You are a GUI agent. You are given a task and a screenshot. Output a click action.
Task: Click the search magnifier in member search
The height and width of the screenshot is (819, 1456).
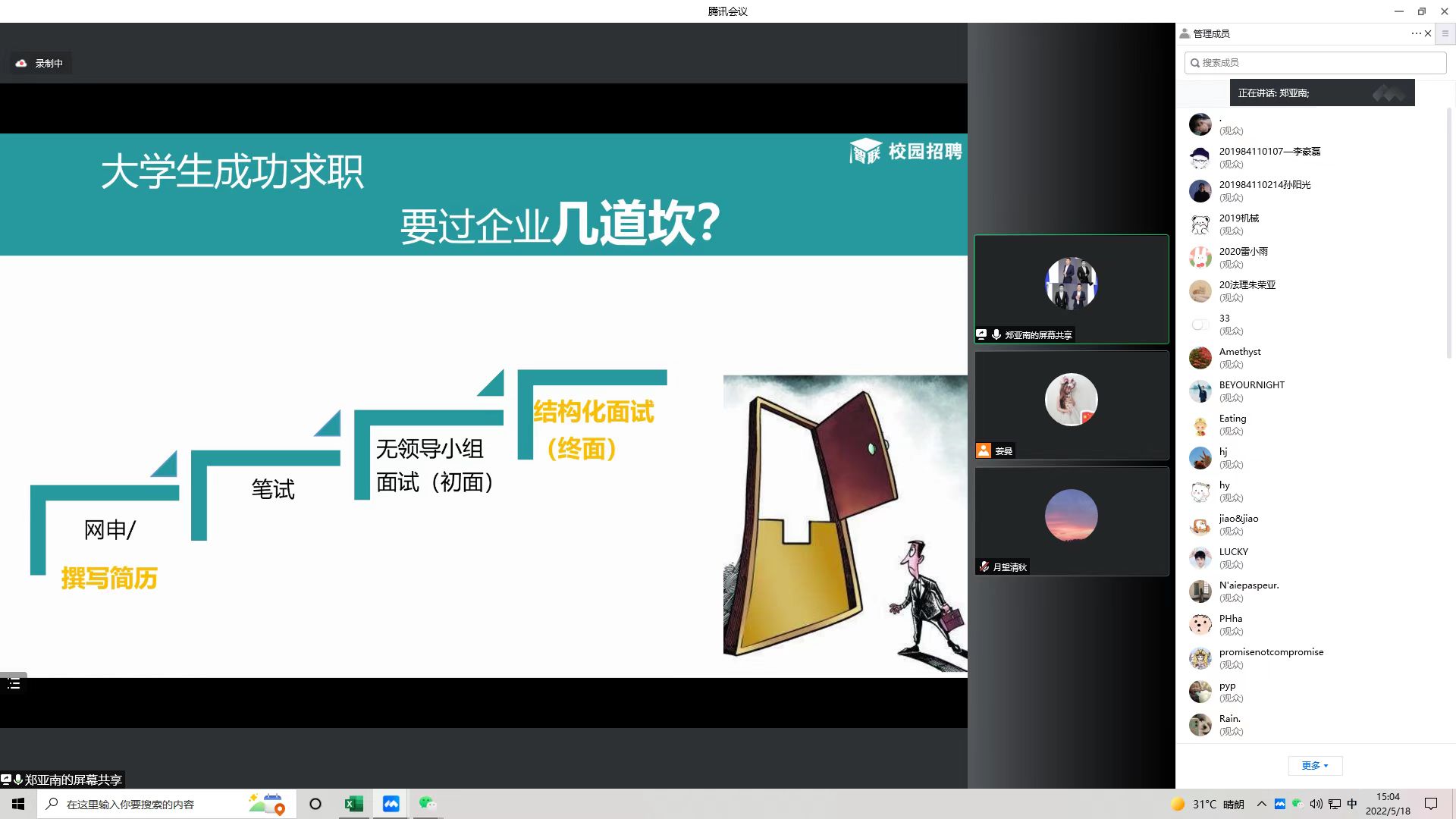1195,63
